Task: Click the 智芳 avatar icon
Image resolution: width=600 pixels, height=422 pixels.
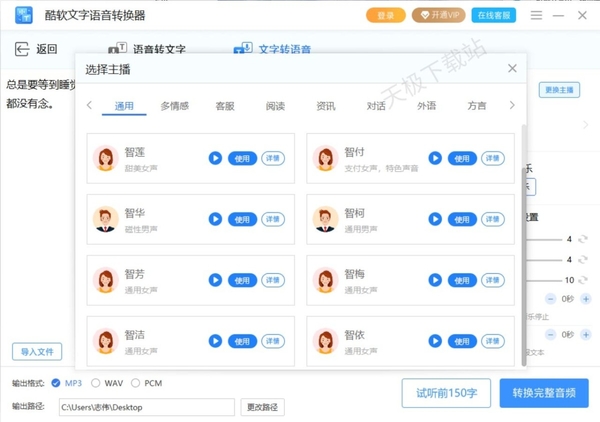Action: 105,280
